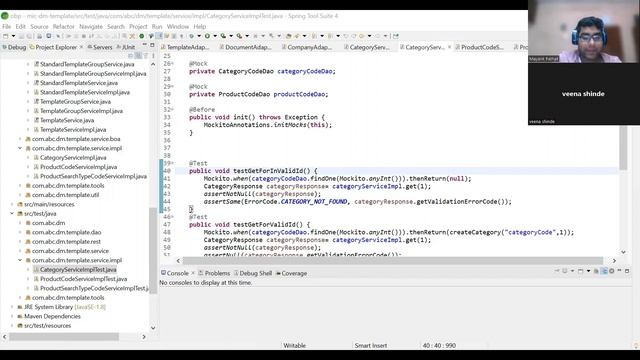
Task: Click the editor horizontal scrollbar
Action: pyautogui.click(x=392, y=260)
